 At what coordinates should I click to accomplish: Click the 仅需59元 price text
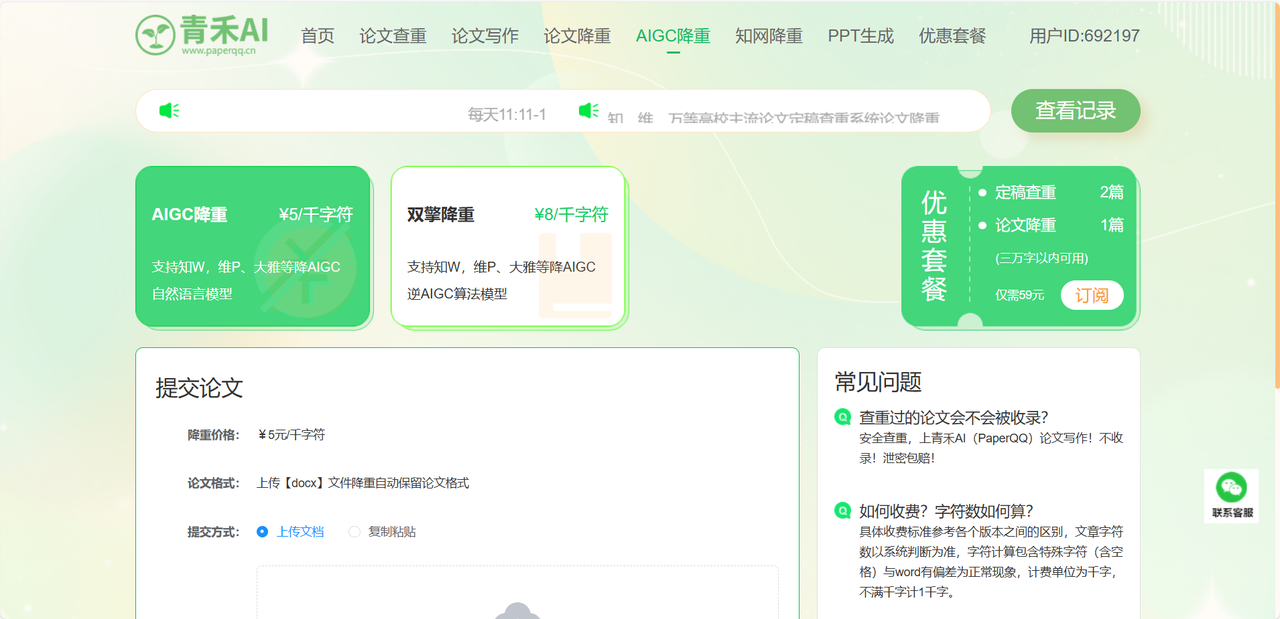pyautogui.click(x=1019, y=295)
